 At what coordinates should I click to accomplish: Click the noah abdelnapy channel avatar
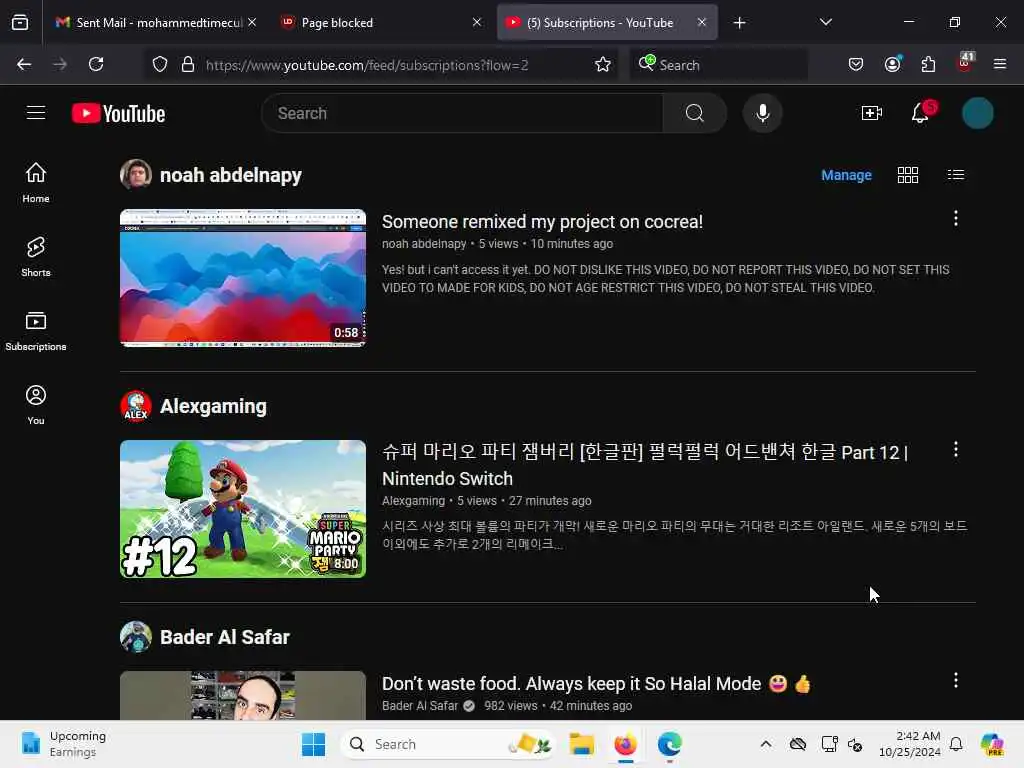(x=136, y=174)
